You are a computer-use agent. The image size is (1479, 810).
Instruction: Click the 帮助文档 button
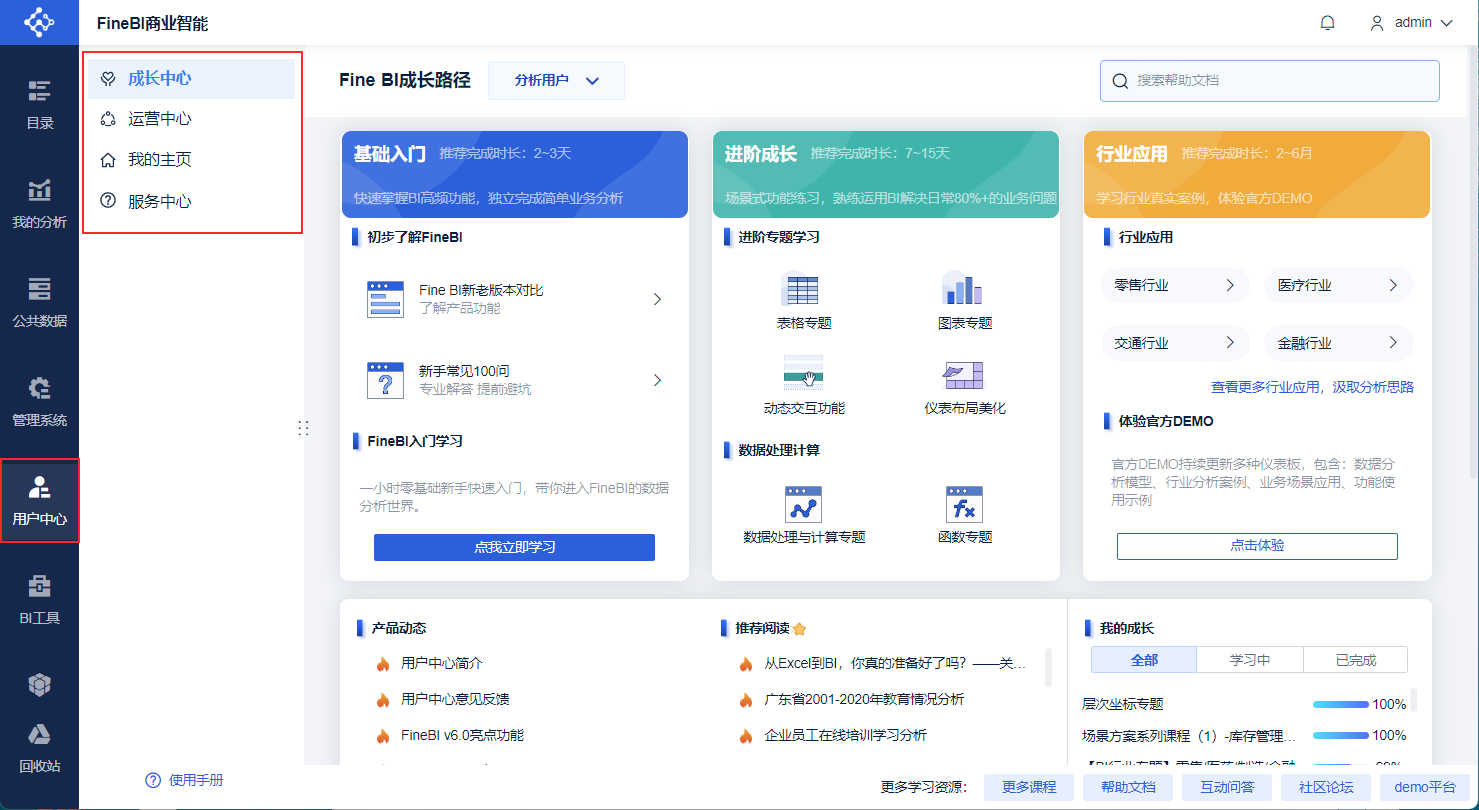tap(1128, 787)
